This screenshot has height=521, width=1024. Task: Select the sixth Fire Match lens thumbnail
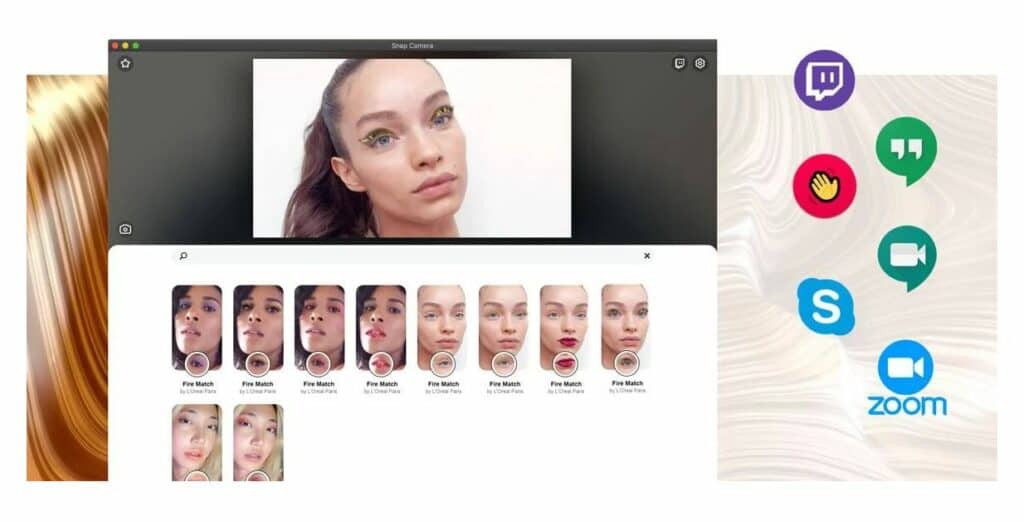504,328
